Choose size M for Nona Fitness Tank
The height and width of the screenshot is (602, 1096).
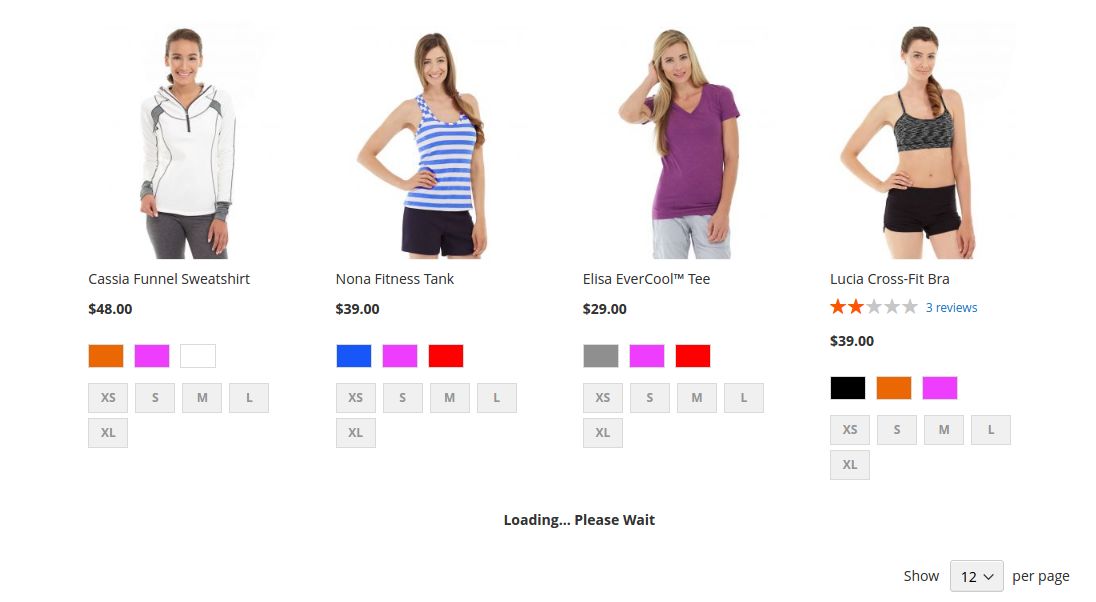click(450, 398)
